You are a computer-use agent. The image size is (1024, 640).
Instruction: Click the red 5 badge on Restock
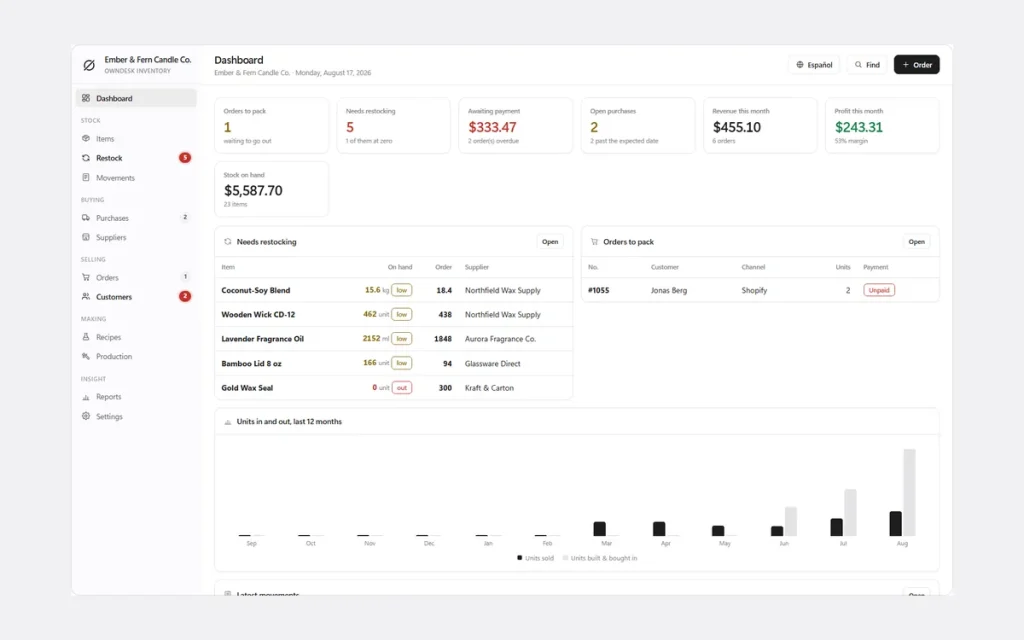pos(185,157)
